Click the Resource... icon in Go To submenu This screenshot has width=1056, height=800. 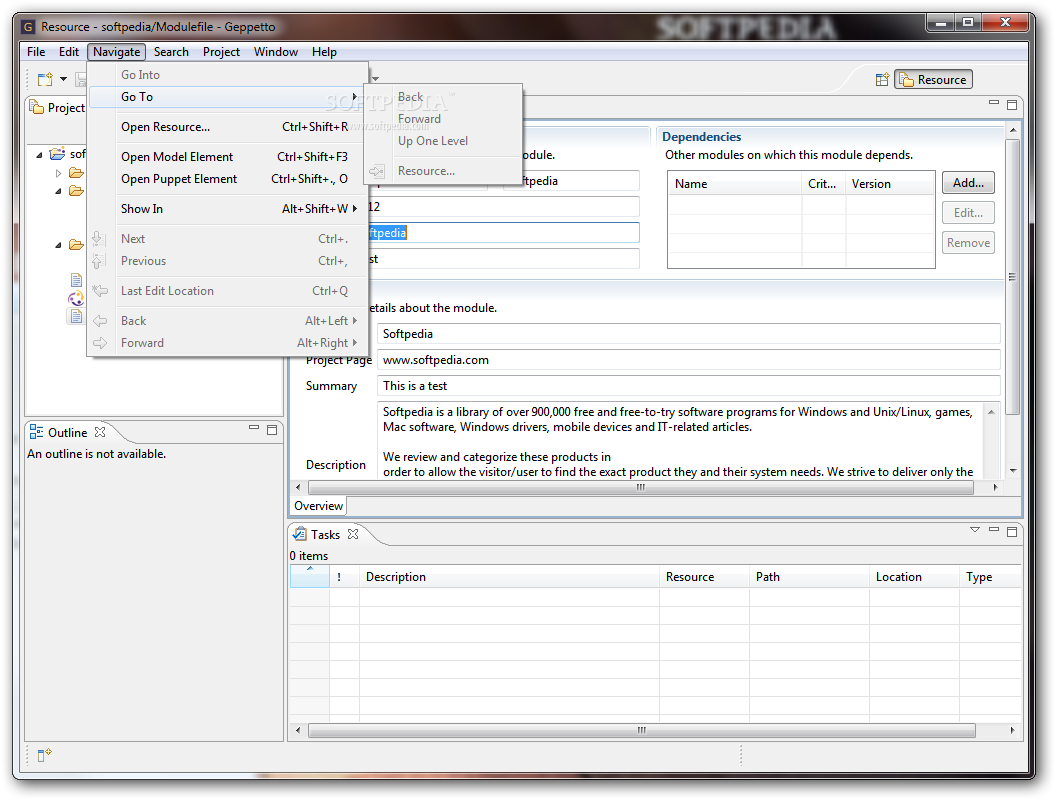click(x=376, y=171)
